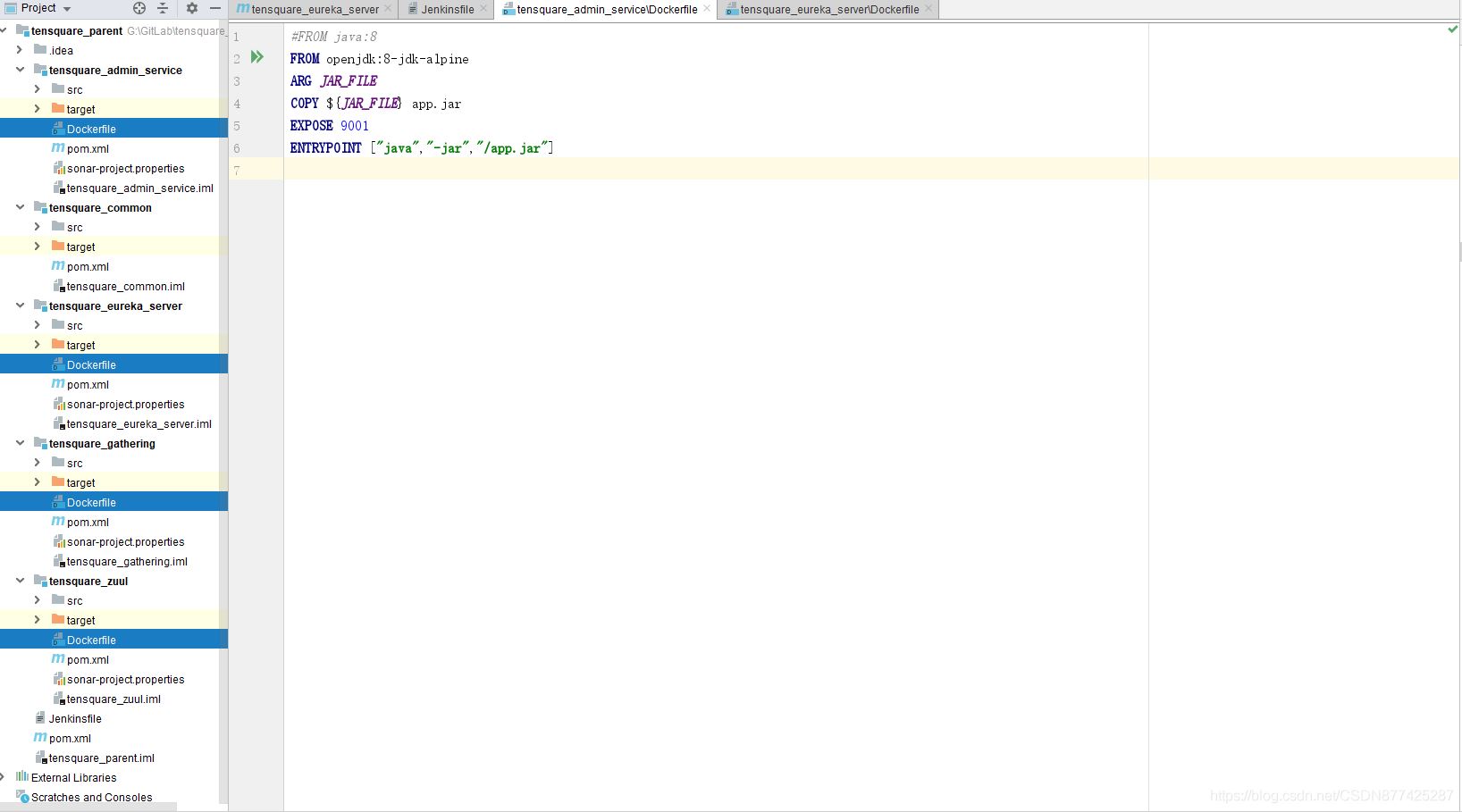The width and height of the screenshot is (1462, 812).
Task: Close the tensquare_admin_service\Dockerfile tab
Action: (x=707, y=9)
